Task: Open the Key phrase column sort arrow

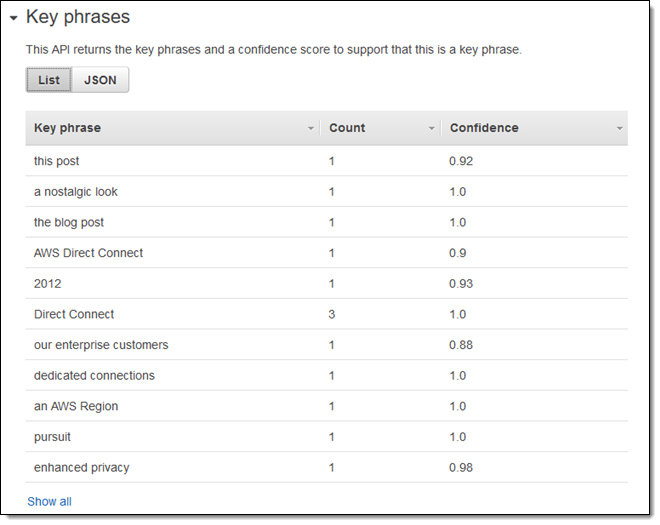Action: [x=312, y=129]
